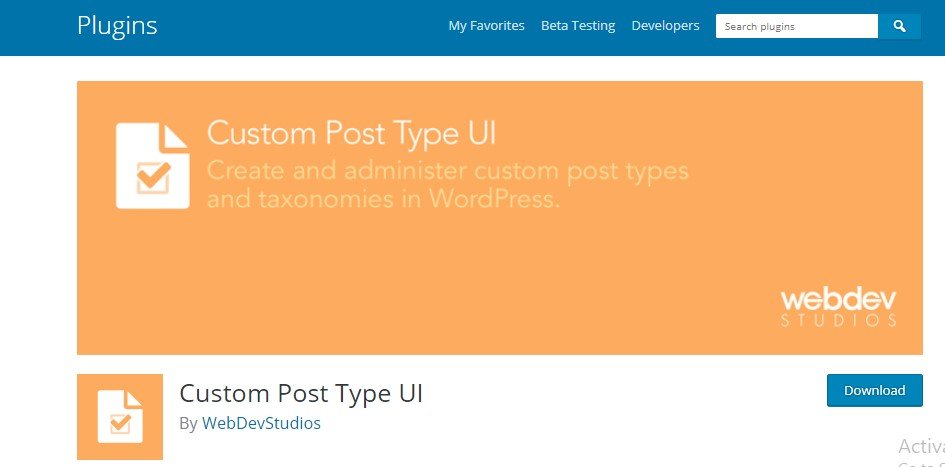Click the checkmark in the small plugin icon
The height and width of the screenshot is (467, 945).
coord(120,423)
